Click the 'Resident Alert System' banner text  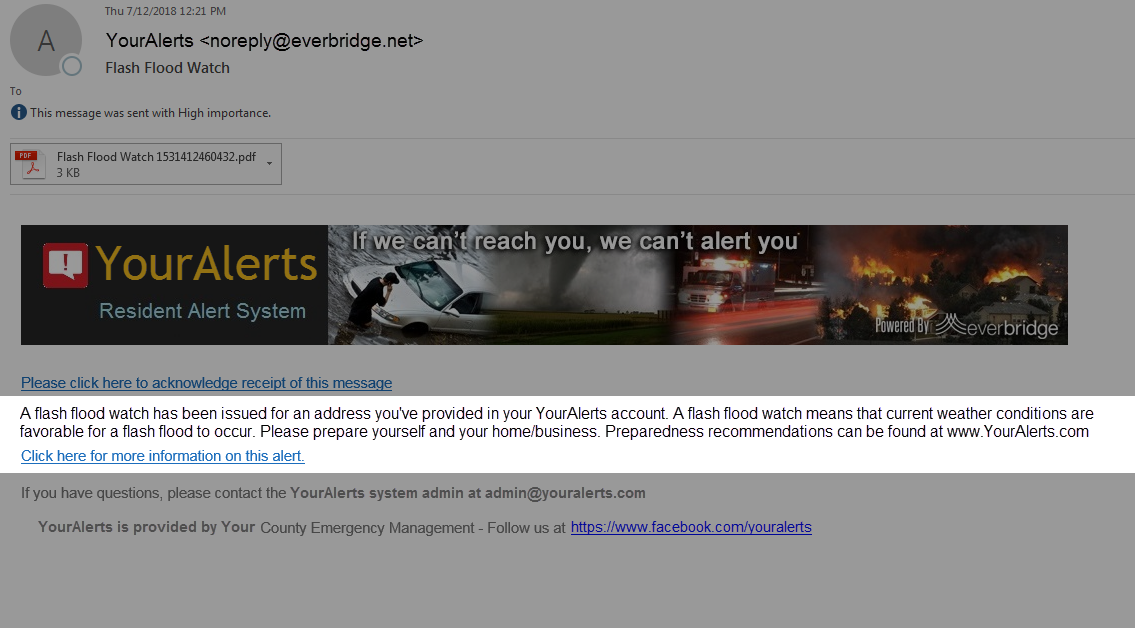(203, 311)
